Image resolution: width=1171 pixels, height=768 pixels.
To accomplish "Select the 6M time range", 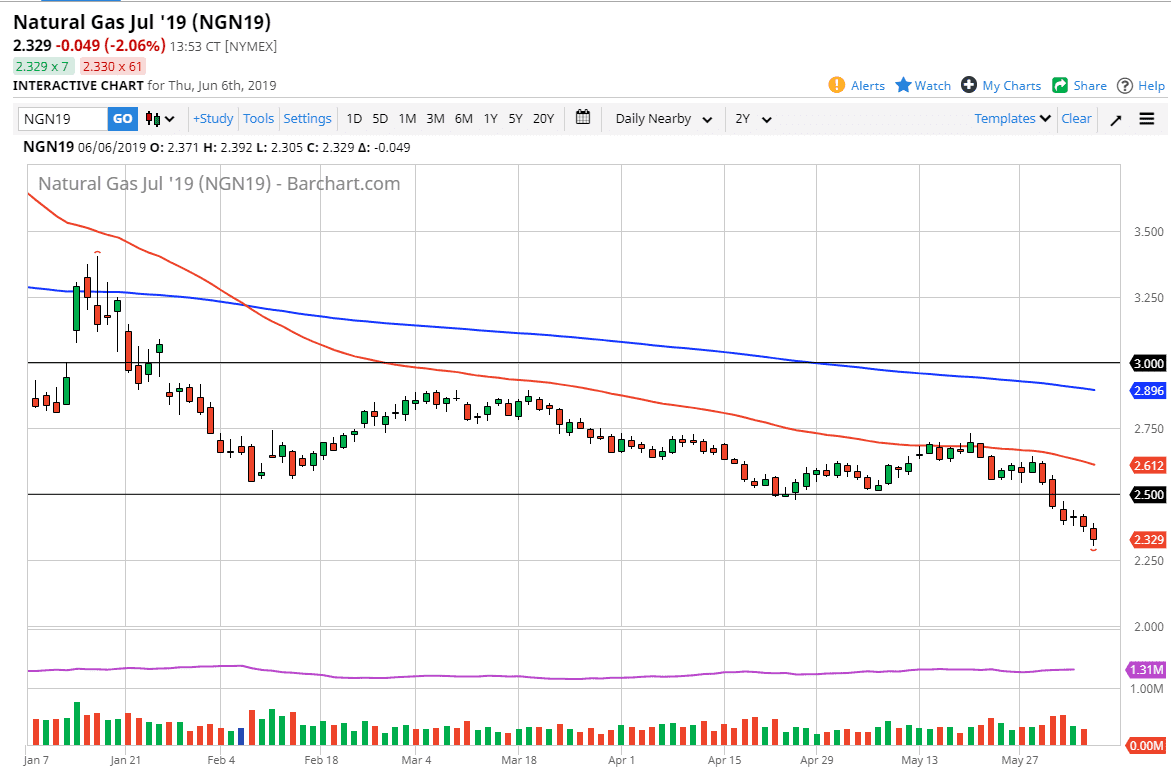I will [x=464, y=118].
